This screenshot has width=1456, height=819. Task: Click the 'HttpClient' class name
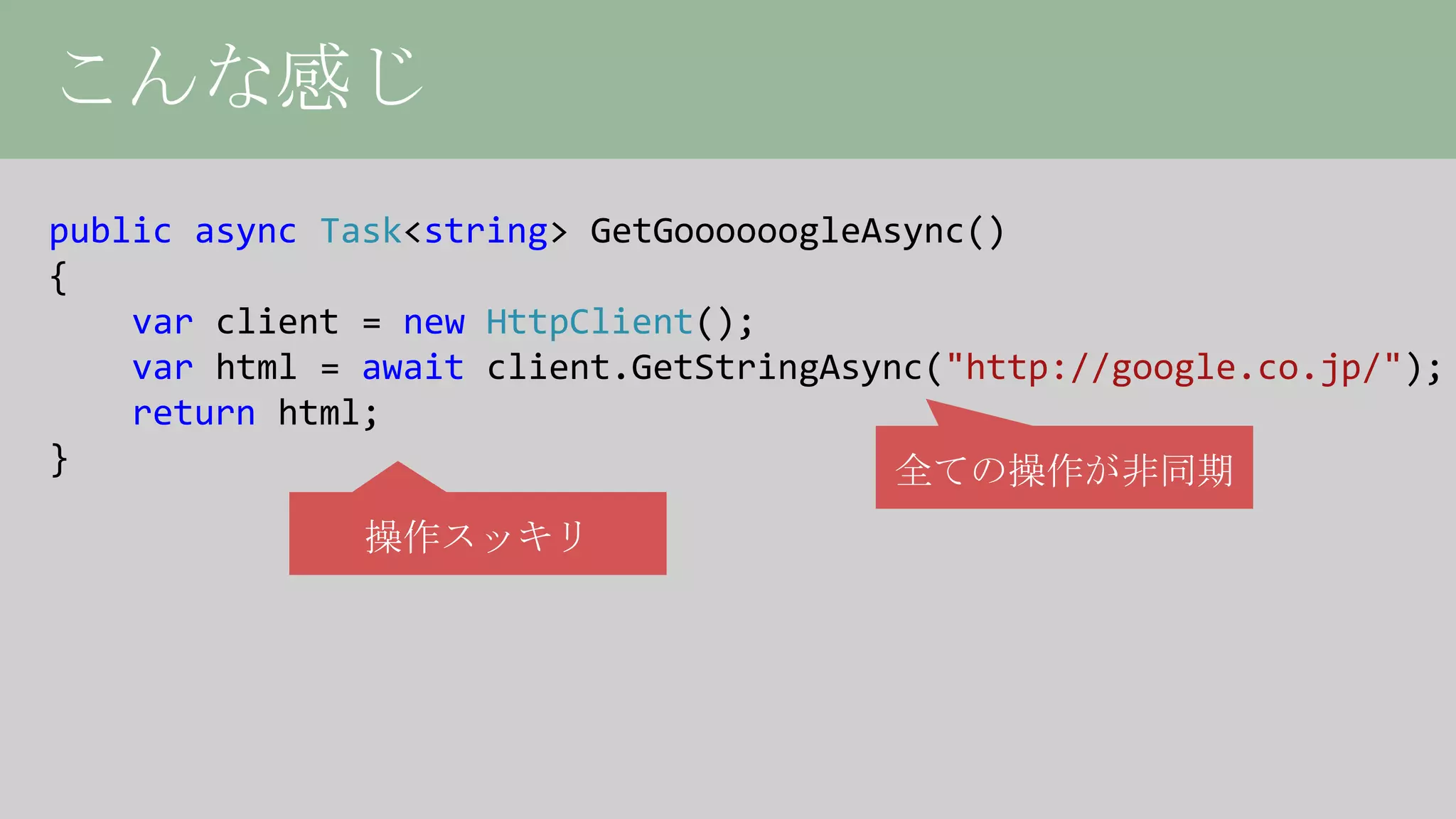point(589,323)
